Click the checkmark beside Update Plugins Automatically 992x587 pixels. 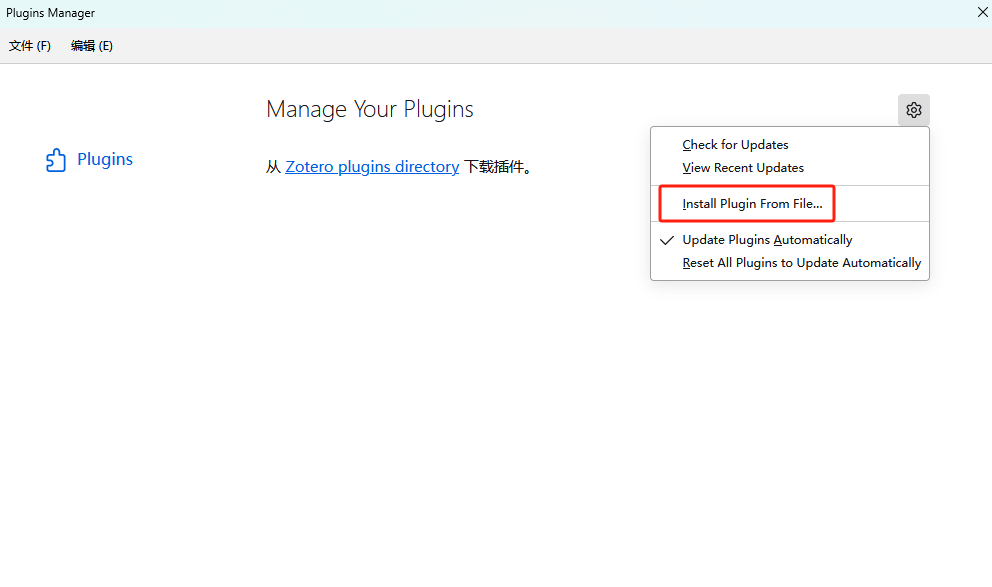(x=667, y=240)
